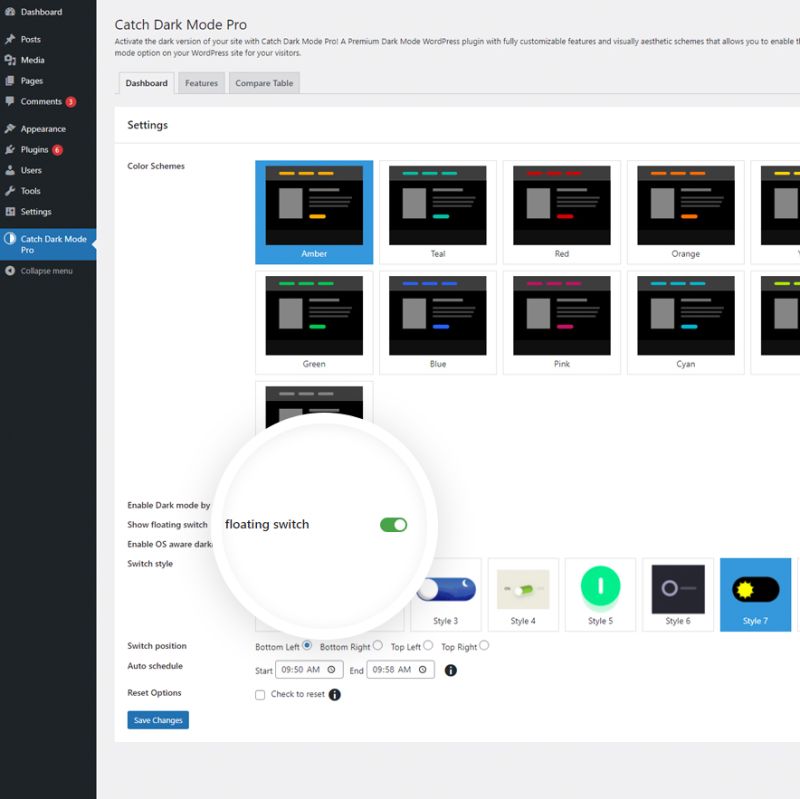Click the Save Changes button

point(158,720)
